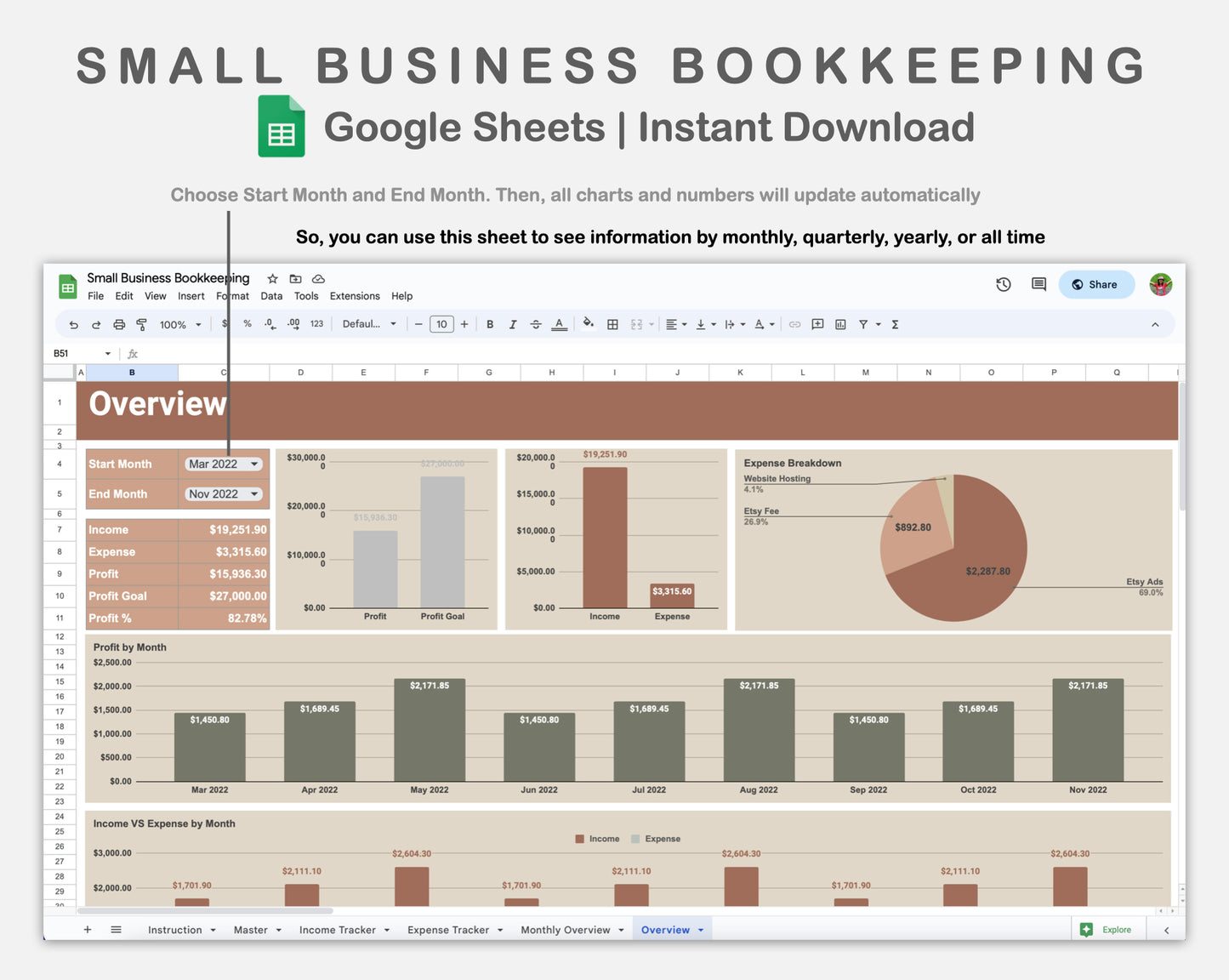The image size is (1229, 980).
Task: Toggle the Income legend in chart
Action: point(598,839)
